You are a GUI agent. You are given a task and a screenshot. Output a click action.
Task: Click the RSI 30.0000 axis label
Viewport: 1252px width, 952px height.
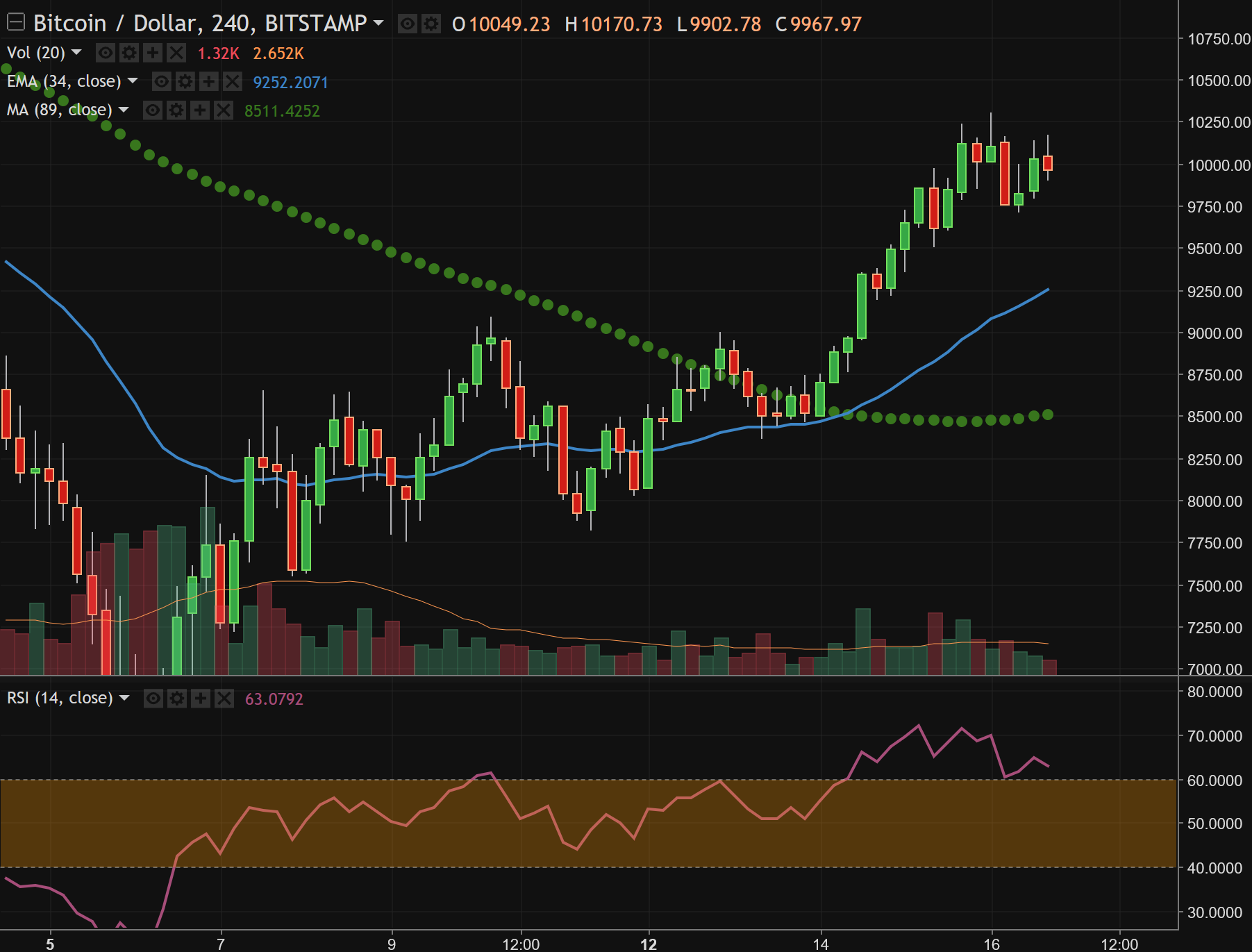[1215, 912]
